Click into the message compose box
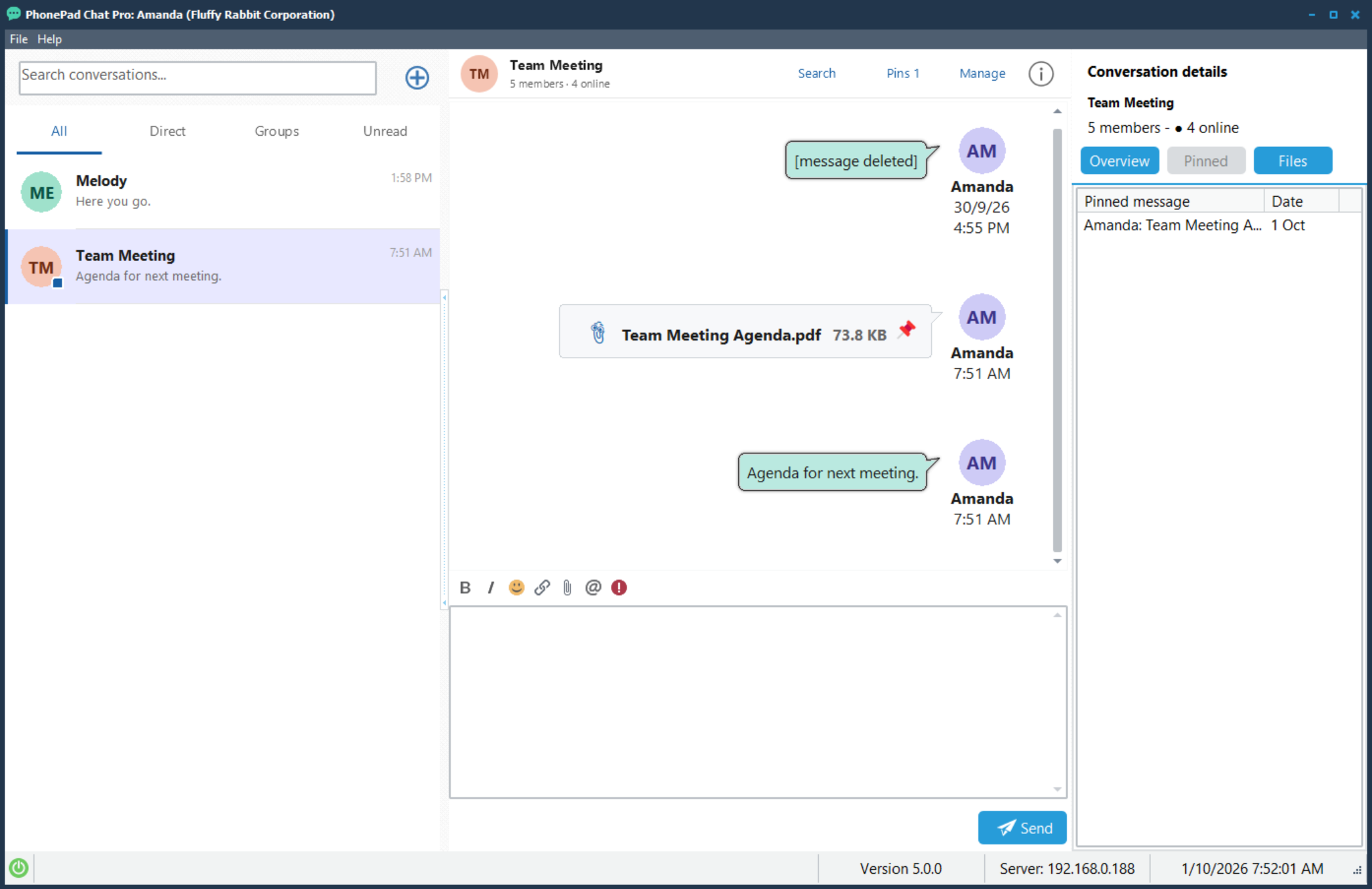Screen dimensions: 1372x889 pyautogui.click(x=758, y=702)
